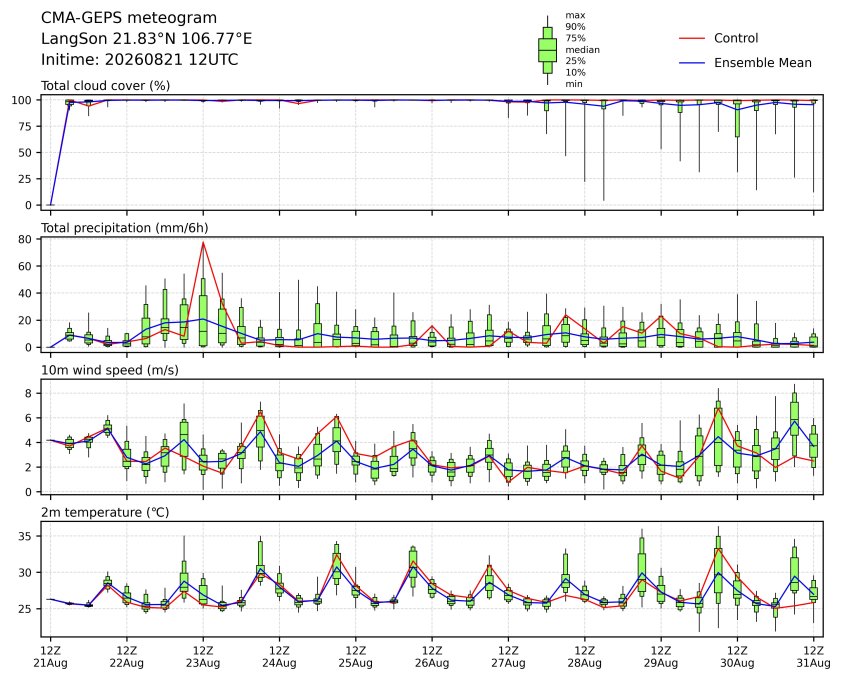Click the '12Z 28Aug' x-axis label
The width and height of the screenshot is (842, 680).
tap(584, 657)
